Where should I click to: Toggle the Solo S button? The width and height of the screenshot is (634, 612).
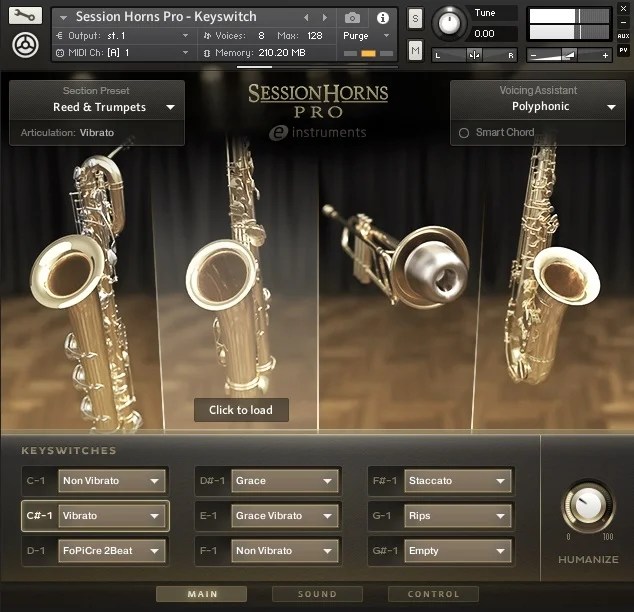(415, 19)
